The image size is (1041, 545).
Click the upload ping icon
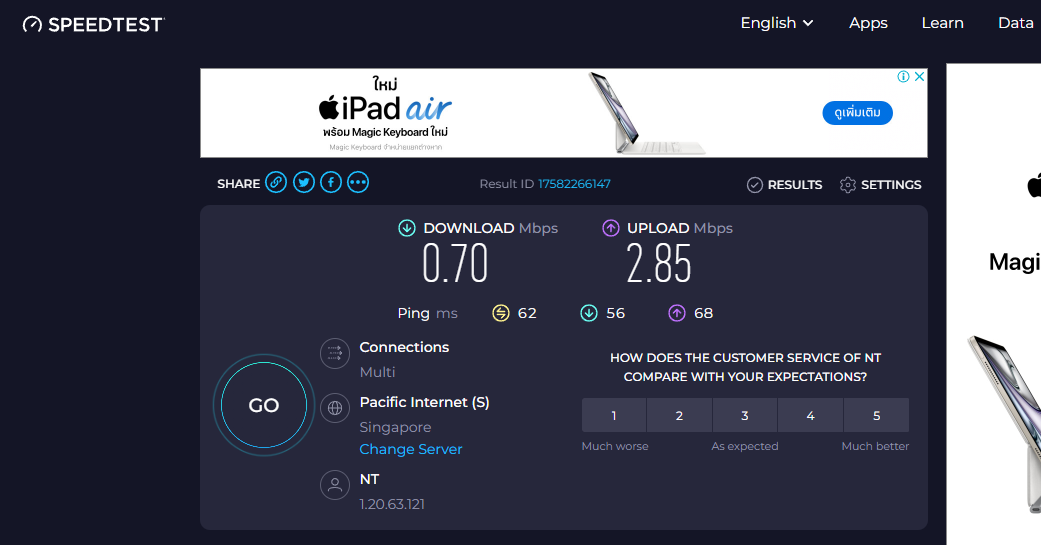(677, 313)
